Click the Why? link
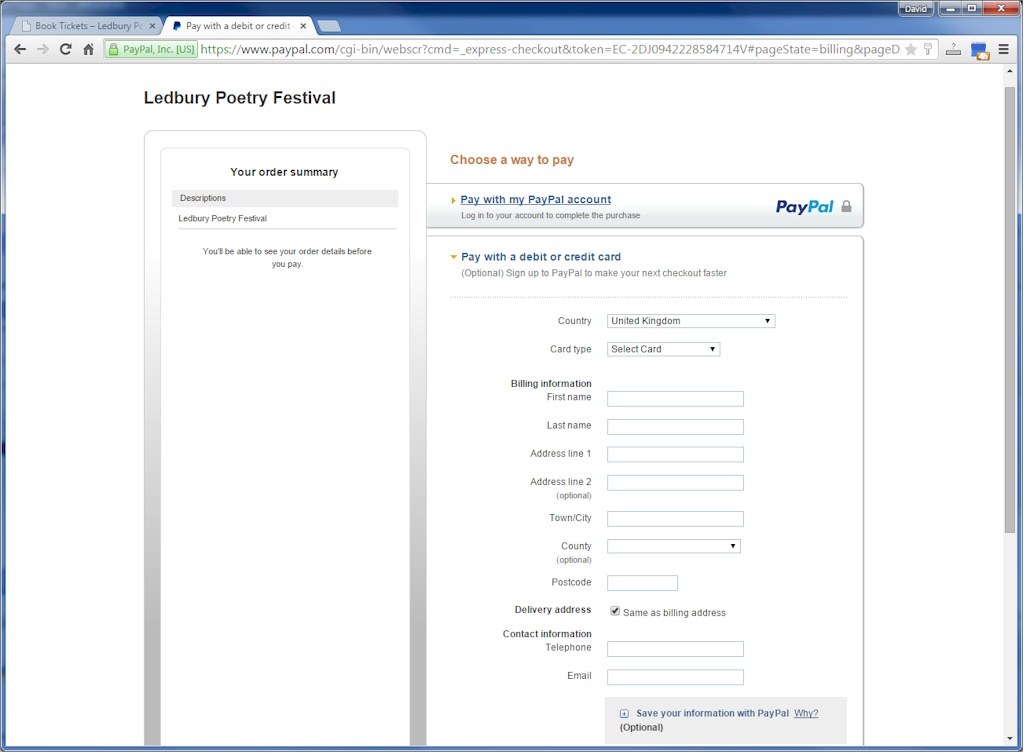Viewport: 1024px width, 753px height. (x=805, y=713)
